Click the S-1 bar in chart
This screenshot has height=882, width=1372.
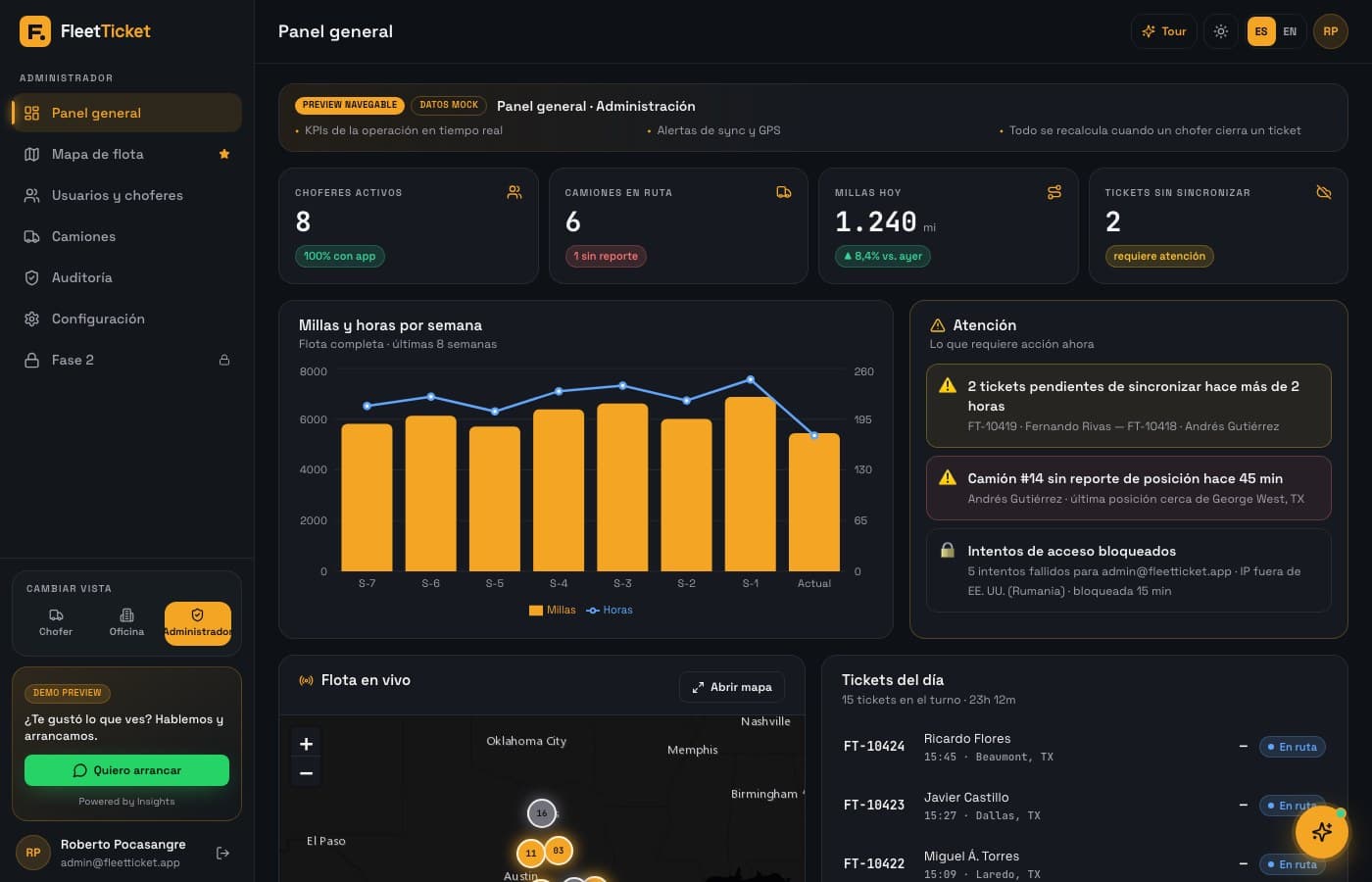[x=751, y=484]
